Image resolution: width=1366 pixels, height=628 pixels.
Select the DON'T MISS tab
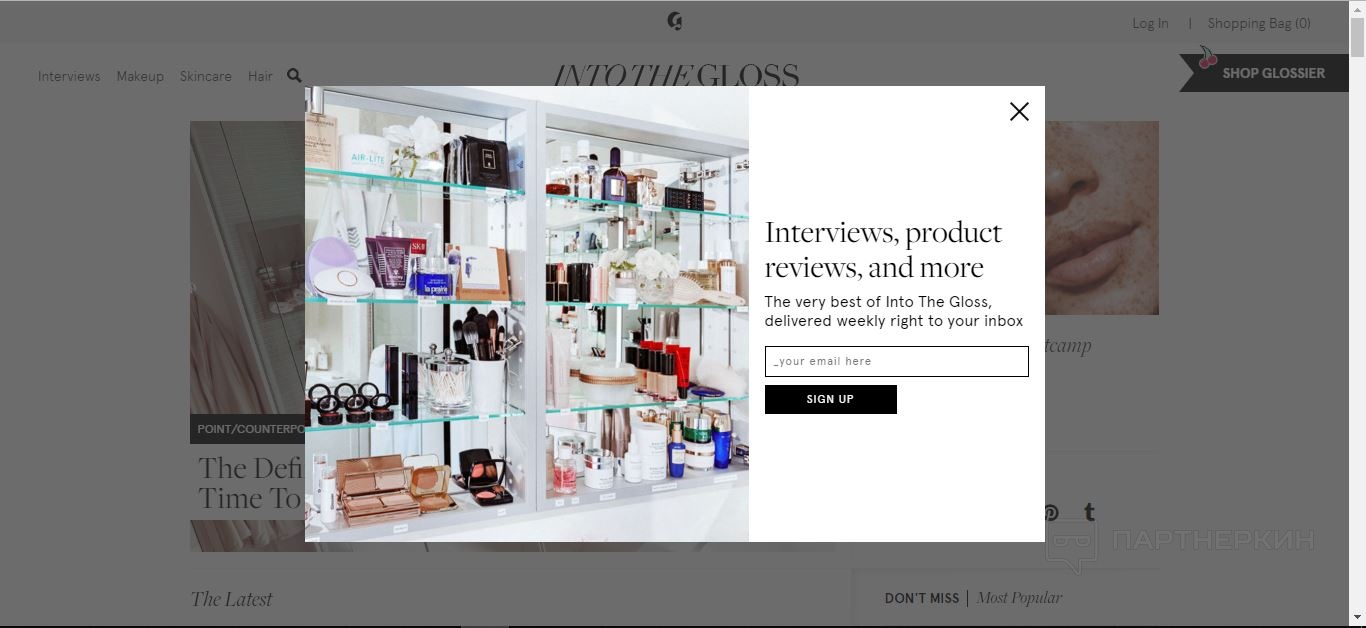click(x=922, y=598)
